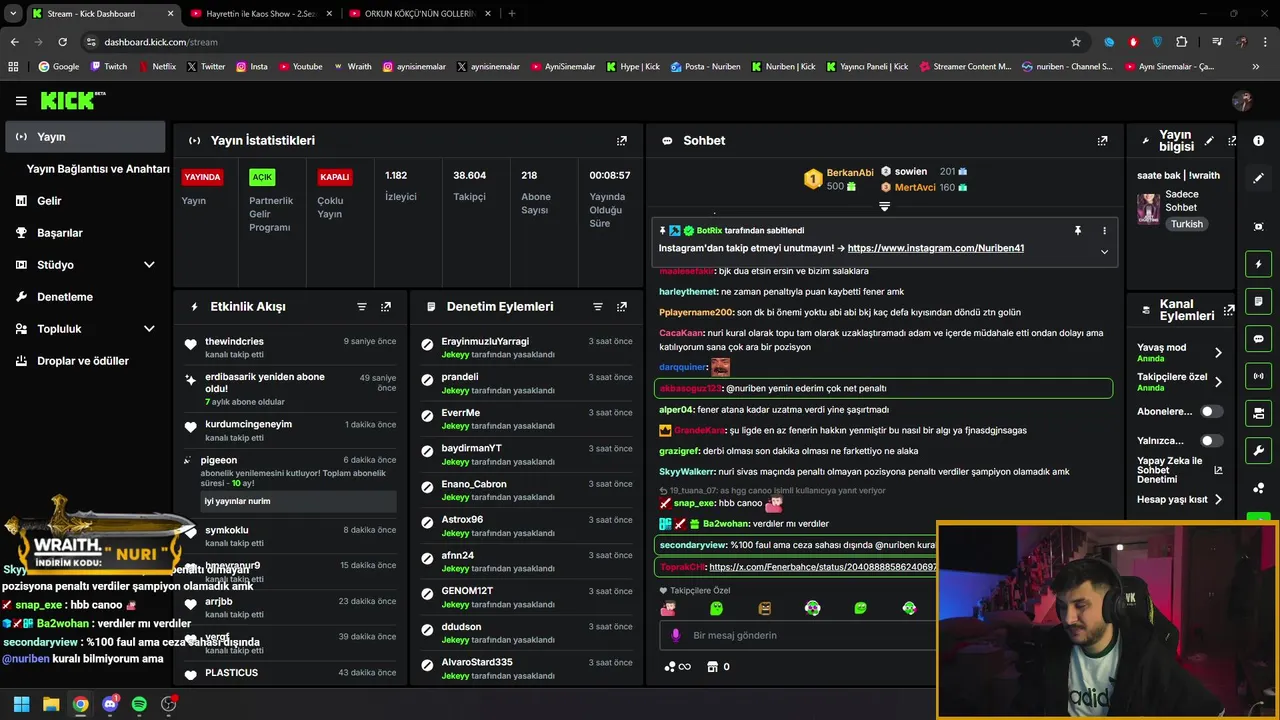Reload the page in Chrome
1280x720 pixels.
(62, 42)
